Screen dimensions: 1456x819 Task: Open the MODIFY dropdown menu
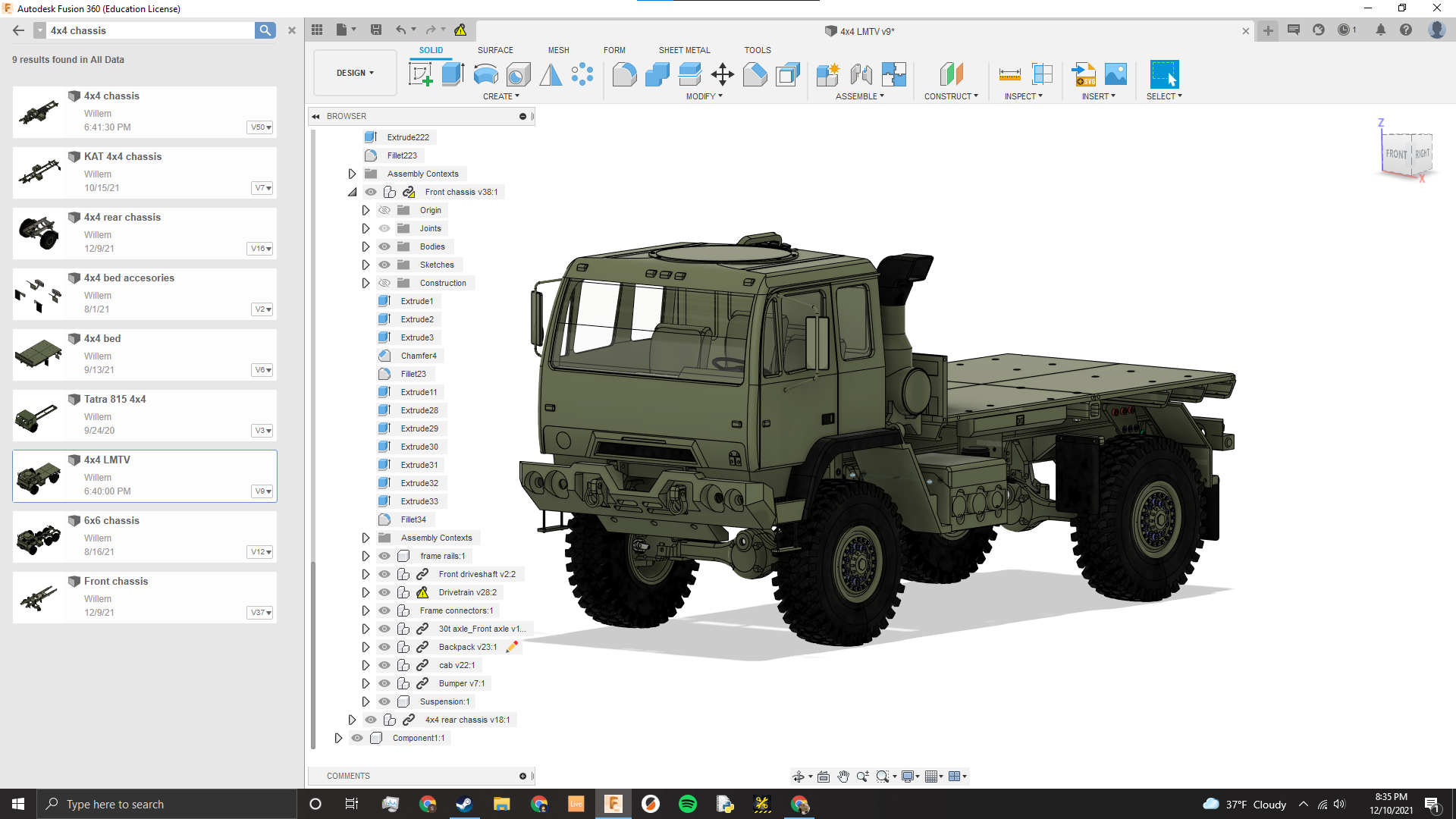[x=704, y=96]
